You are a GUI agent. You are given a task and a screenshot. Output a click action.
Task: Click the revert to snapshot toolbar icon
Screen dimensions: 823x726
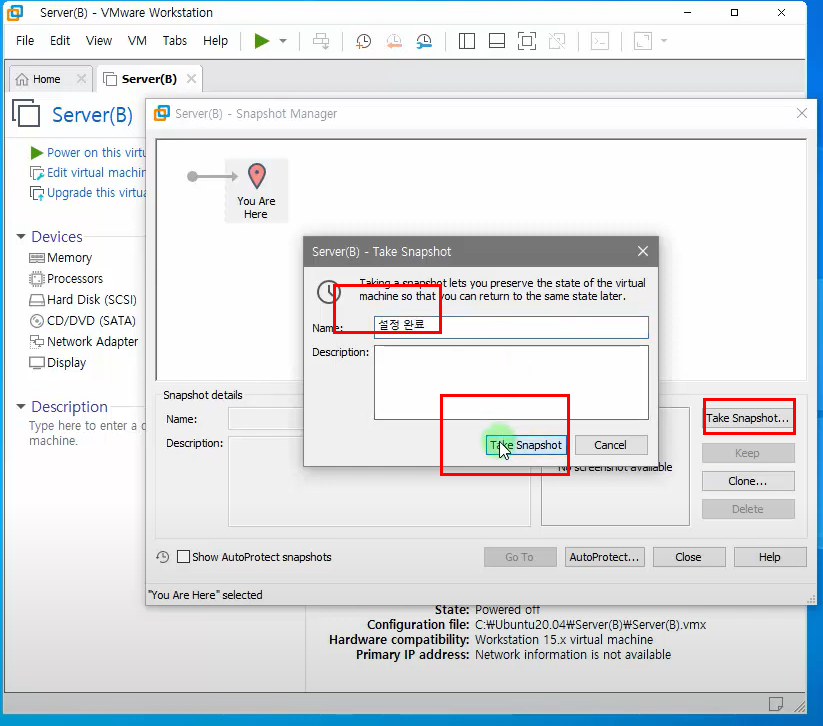click(x=394, y=41)
